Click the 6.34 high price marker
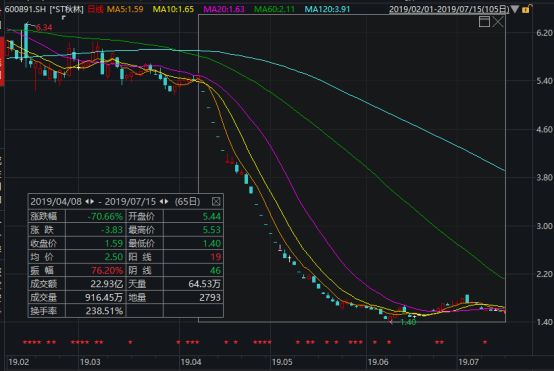 click(44, 28)
